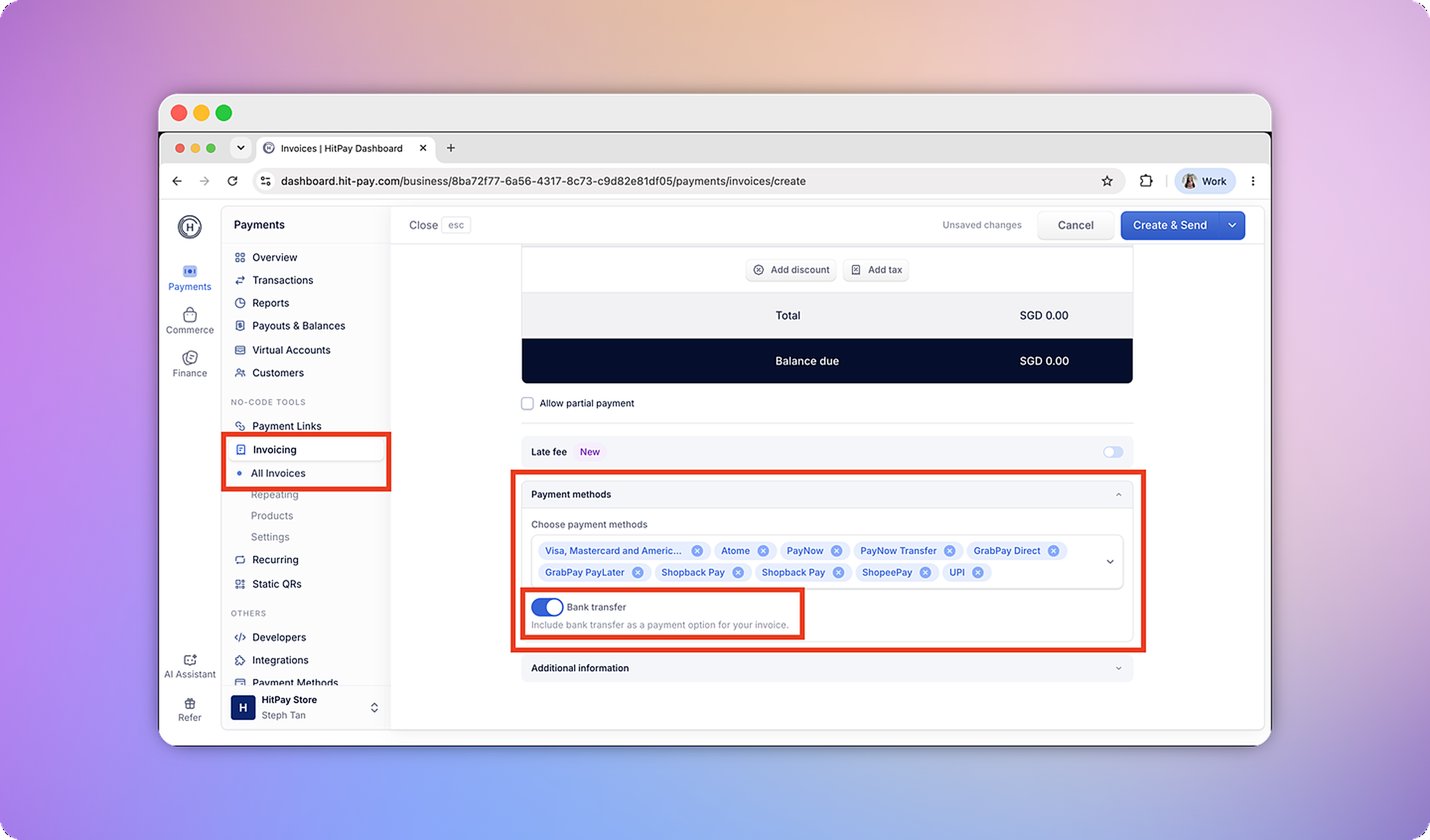Remove ShopeePay payment chip

point(925,572)
